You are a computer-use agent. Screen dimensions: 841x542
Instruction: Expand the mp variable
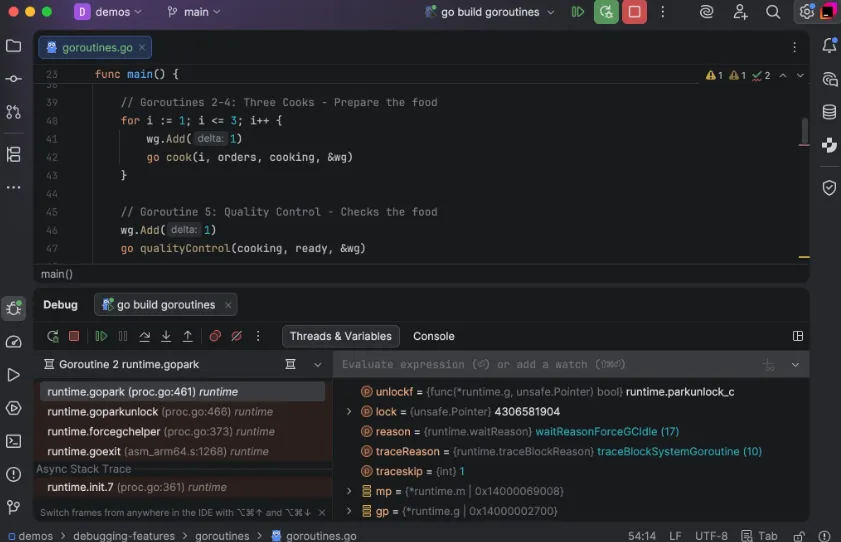pyautogui.click(x=349, y=491)
